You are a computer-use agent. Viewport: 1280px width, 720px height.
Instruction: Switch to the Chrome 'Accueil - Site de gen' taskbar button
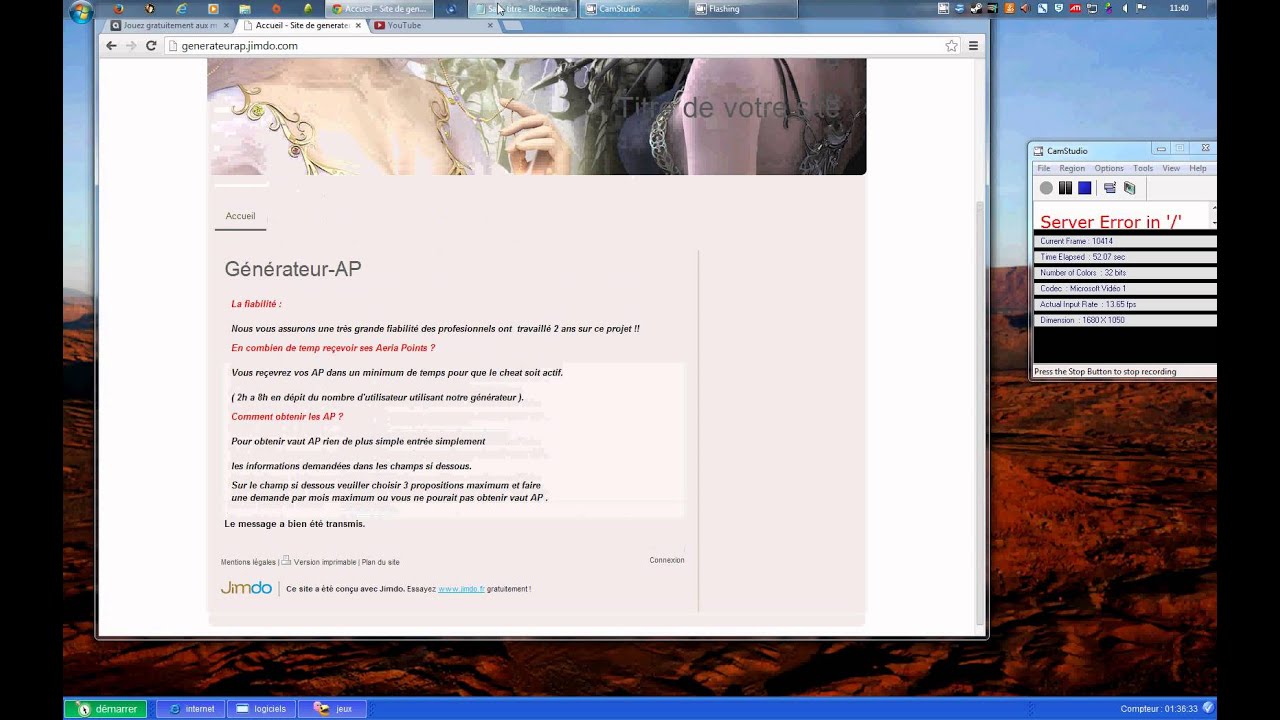pos(381,9)
